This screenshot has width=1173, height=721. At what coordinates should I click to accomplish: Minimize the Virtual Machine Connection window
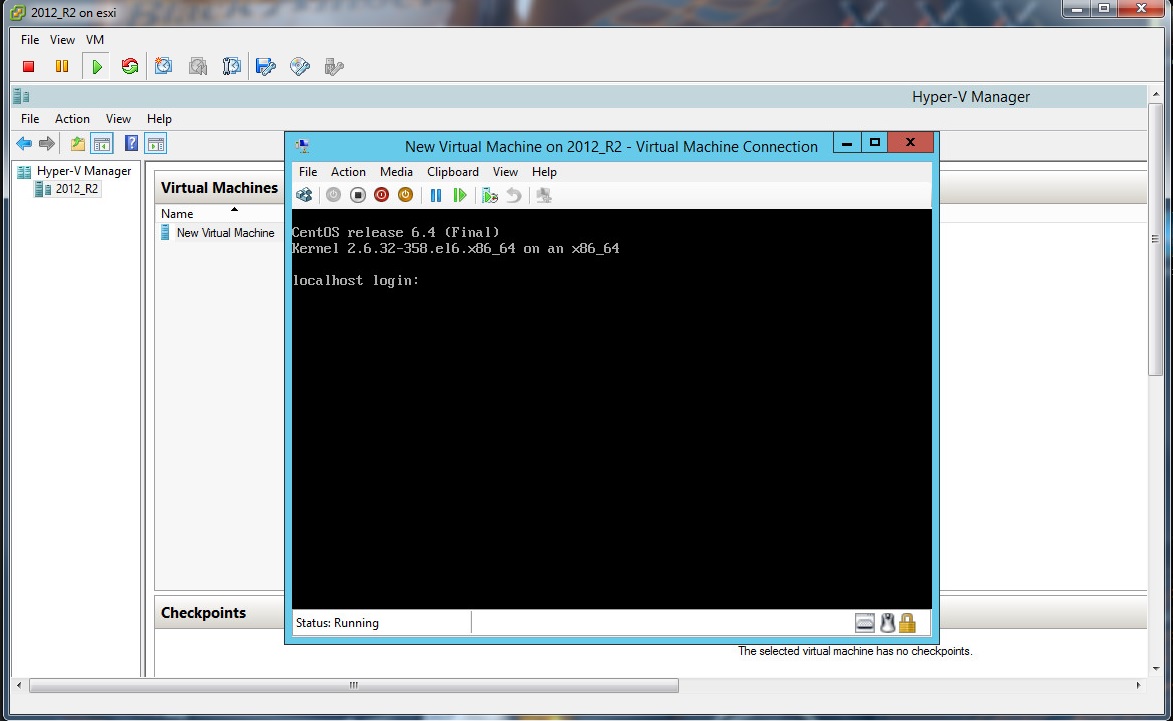[846, 143]
